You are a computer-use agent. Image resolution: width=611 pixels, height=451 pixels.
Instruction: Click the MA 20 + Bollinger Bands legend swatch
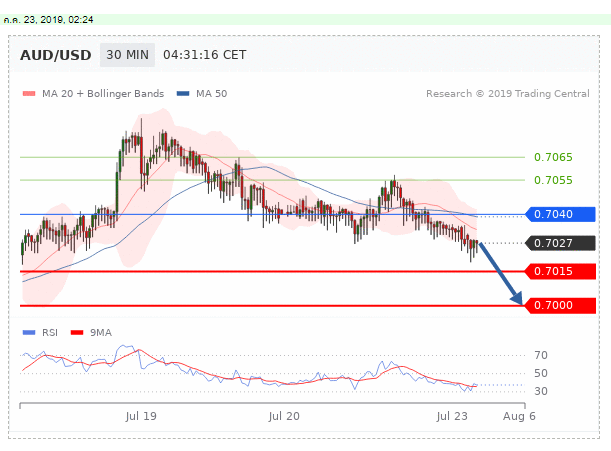click(29, 94)
